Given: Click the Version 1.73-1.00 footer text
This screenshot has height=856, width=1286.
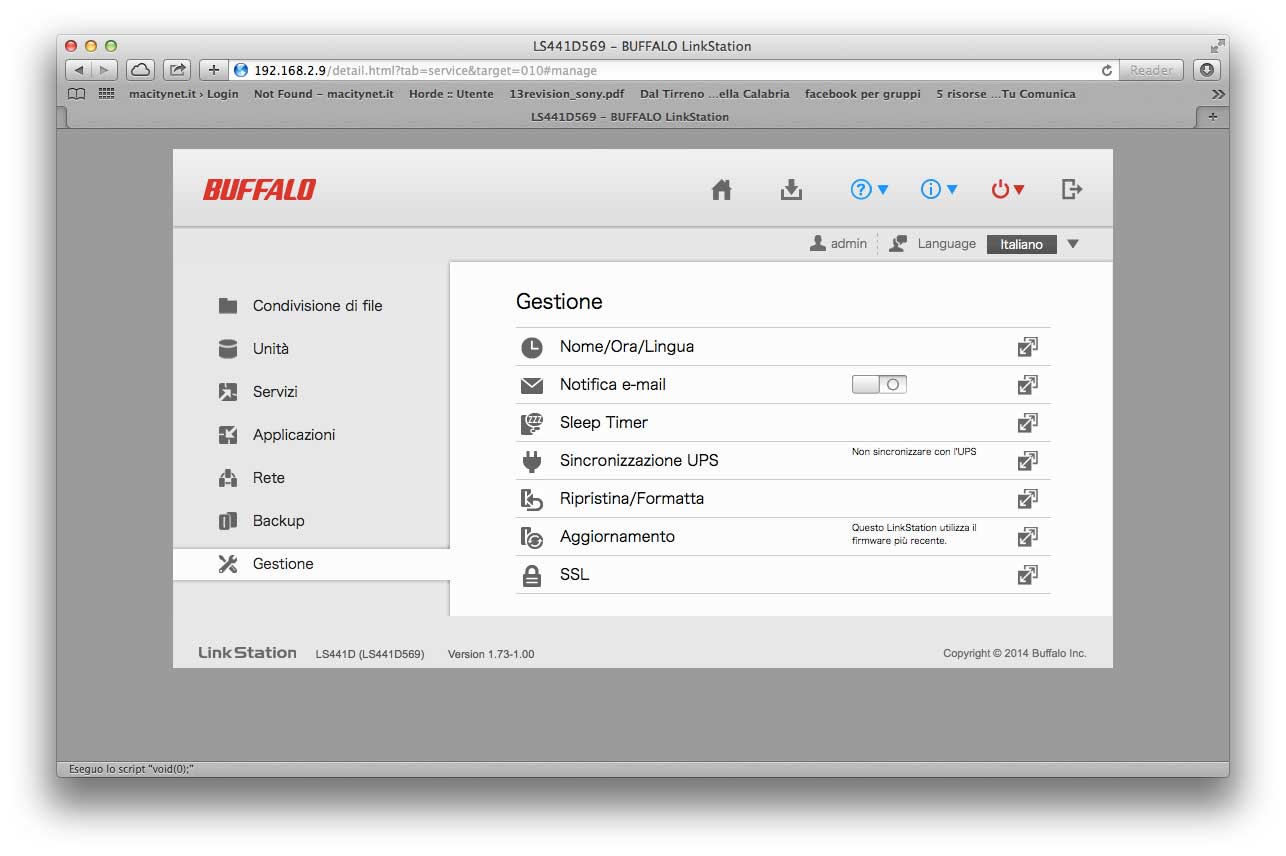Looking at the screenshot, I should pyautogui.click(x=491, y=654).
